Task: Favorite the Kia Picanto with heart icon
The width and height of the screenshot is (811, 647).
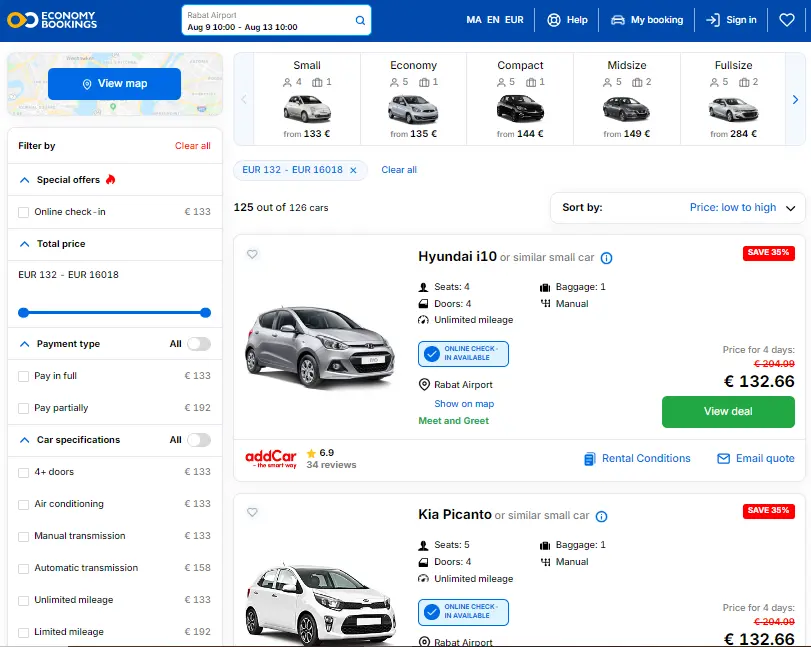Action: point(252,512)
